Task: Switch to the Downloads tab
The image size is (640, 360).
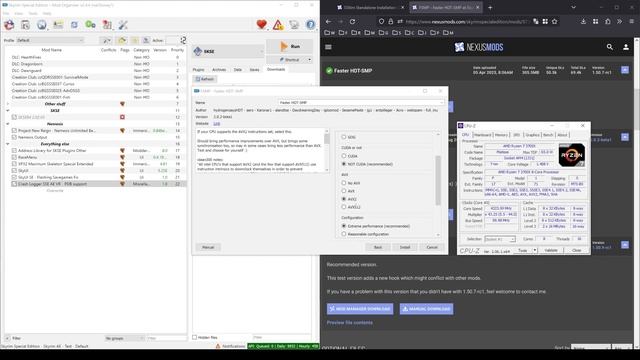Action: (276, 69)
